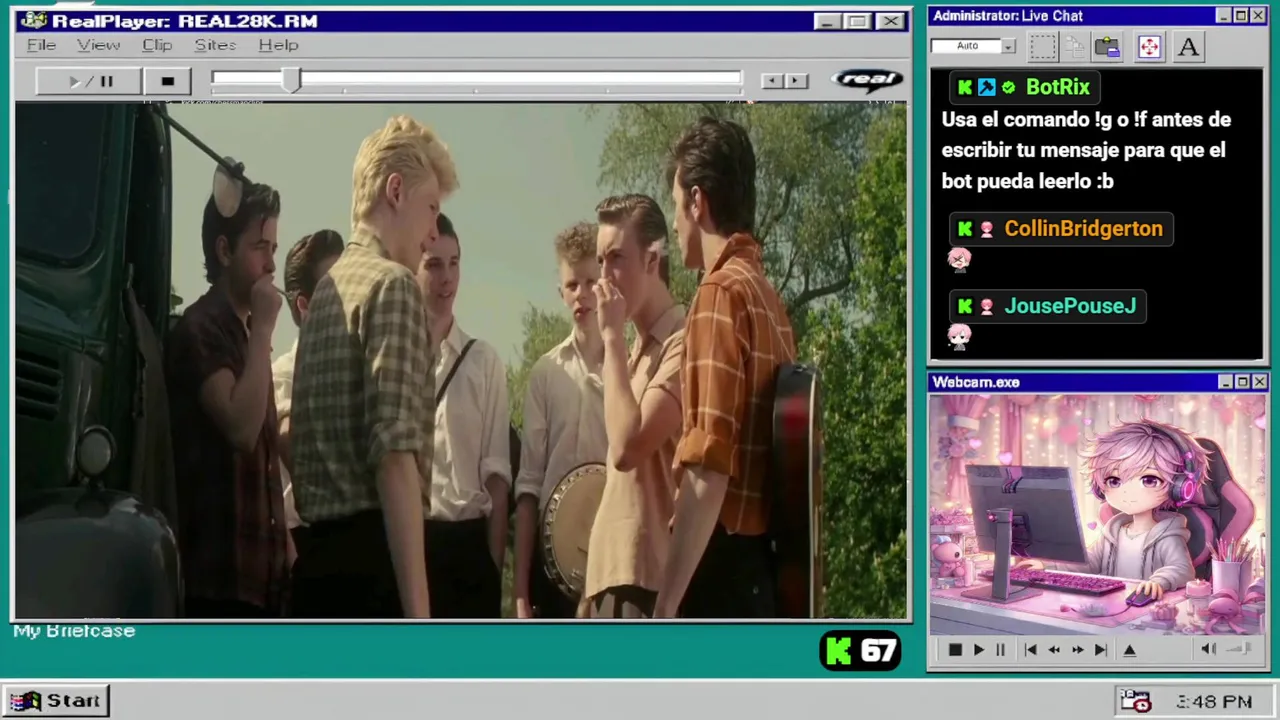The width and height of the screenshot is (1280, 720).
Task: Click the red arrows full-screen icon
Action: click(1149, 47)
